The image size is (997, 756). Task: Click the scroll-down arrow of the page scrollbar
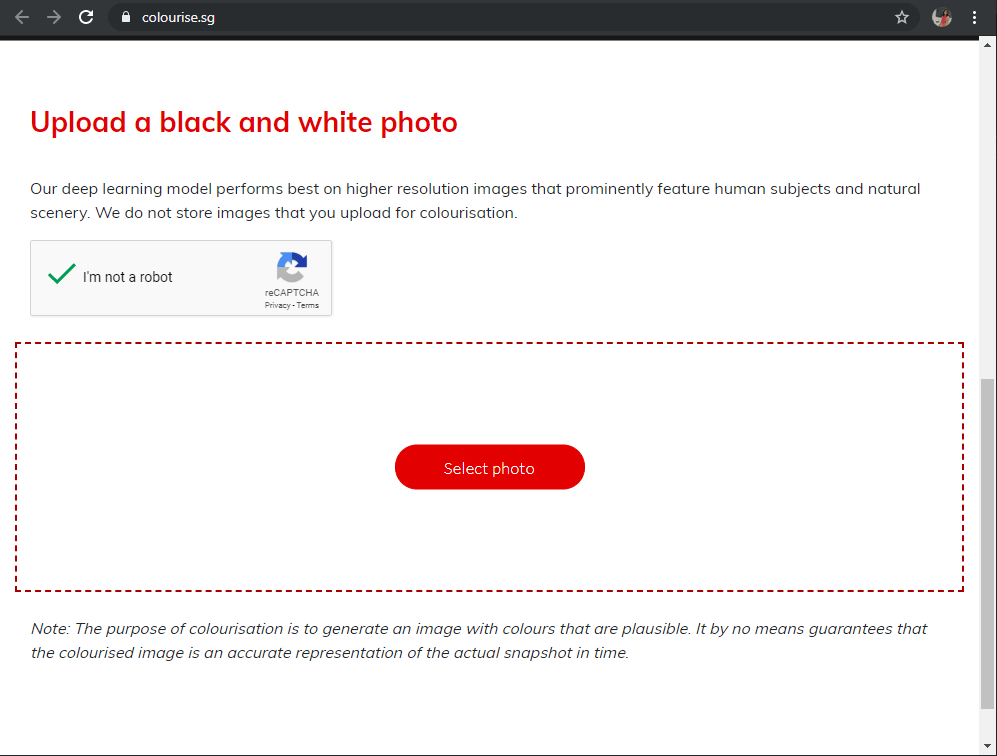[987, 745]
